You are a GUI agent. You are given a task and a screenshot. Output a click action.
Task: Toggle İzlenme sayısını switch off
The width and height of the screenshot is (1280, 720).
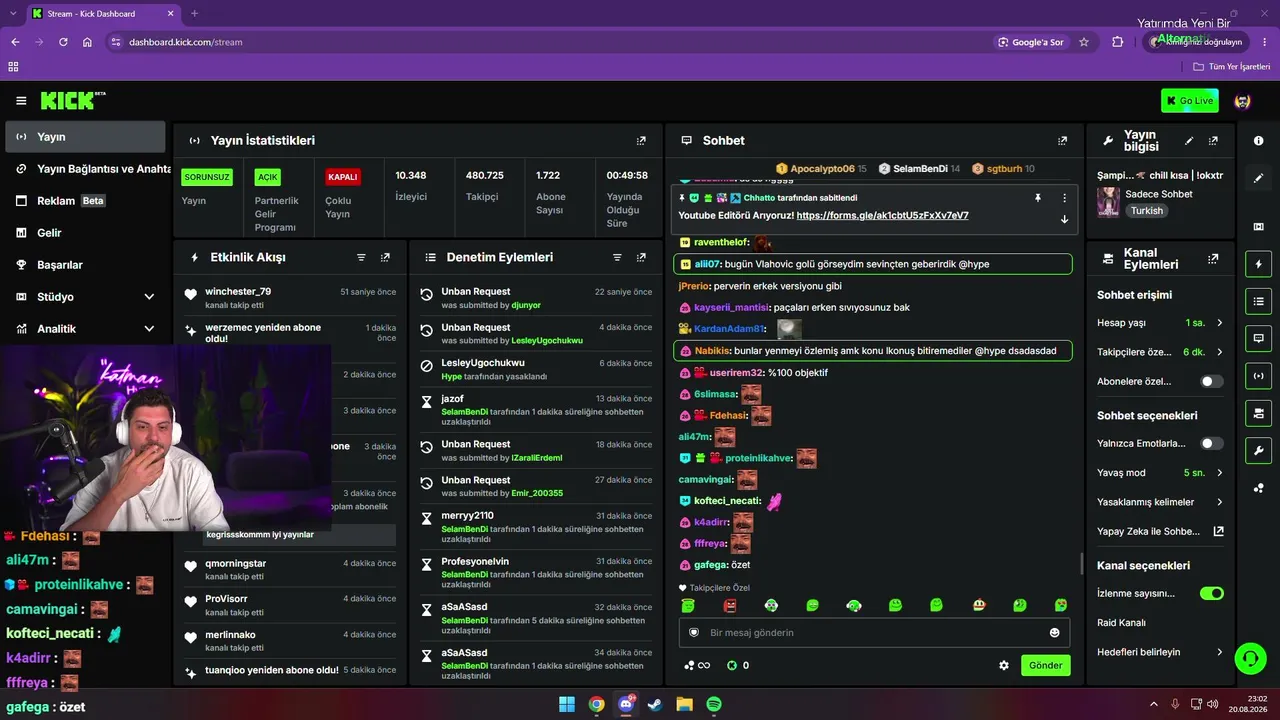pyautogui.click(x=1211, y=593)
